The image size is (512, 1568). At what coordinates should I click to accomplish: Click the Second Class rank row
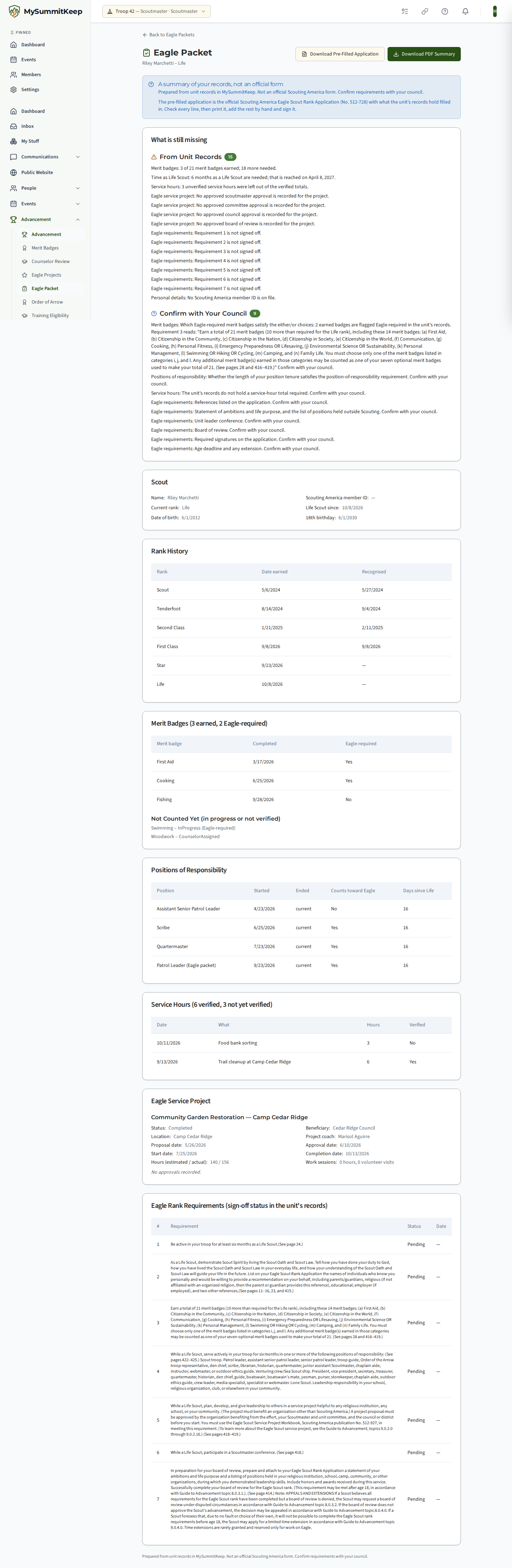point(301,627)
